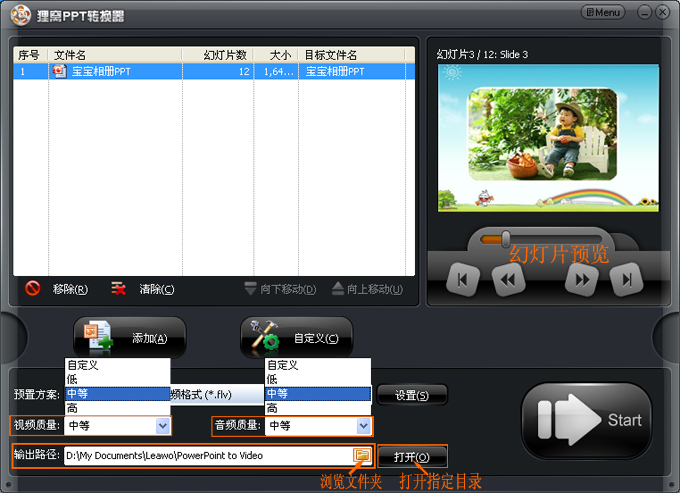Click the 幻灯片数 column header
Viewport: 680px width, 493px height.
[x=218, y=55]
